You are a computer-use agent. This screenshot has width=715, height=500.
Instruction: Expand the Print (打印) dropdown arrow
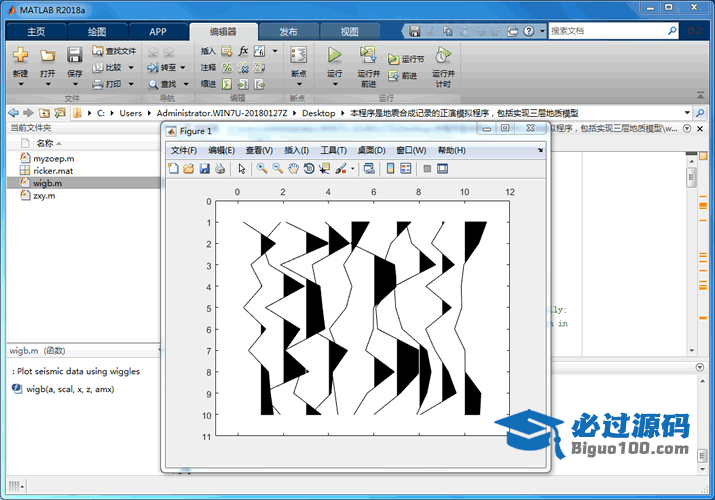(x=131, y=84)
